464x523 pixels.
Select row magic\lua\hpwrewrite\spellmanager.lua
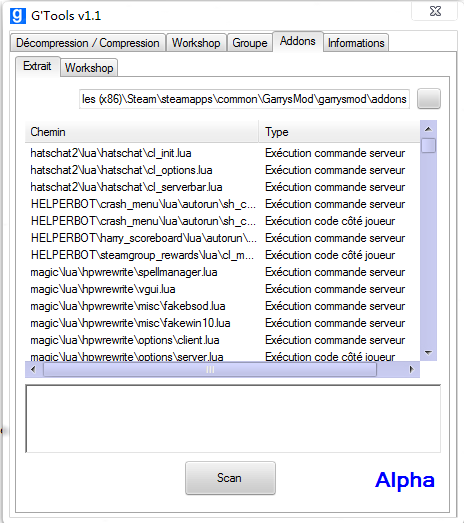[x=222, y=273]
